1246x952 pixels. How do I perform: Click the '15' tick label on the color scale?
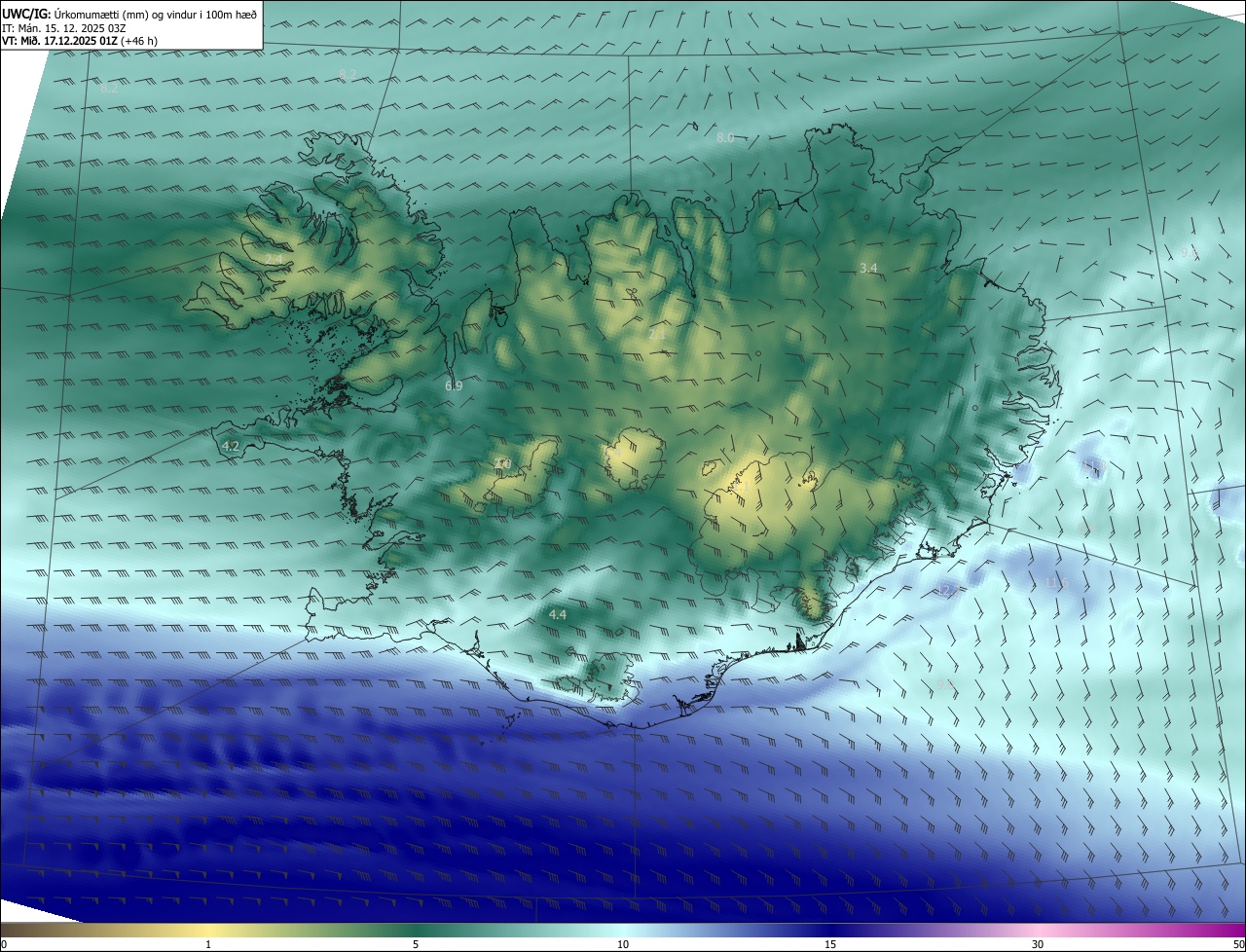pos(830,944)
